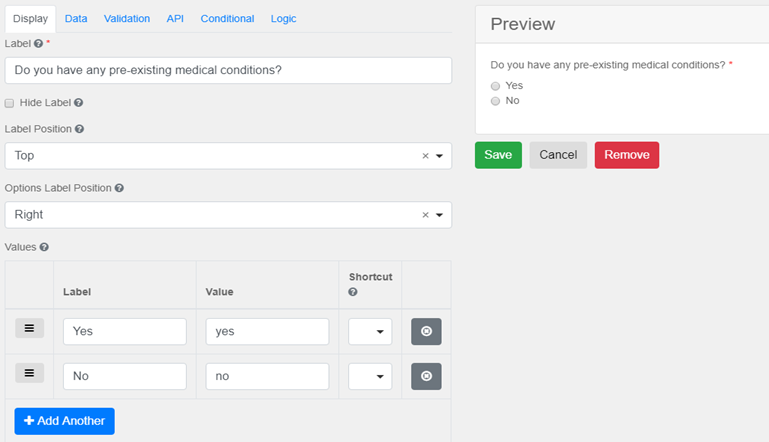Click the Options Label Position help icon
Viewport: 769px width, 442px height.
[x=119, y=188]
